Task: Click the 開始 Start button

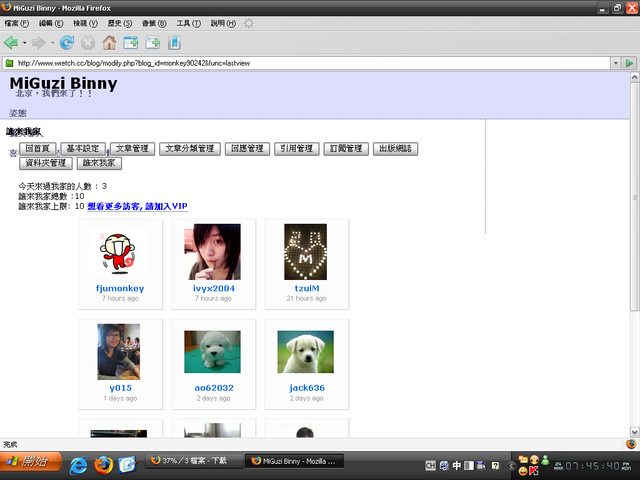Action: click(x=31, y=462)
